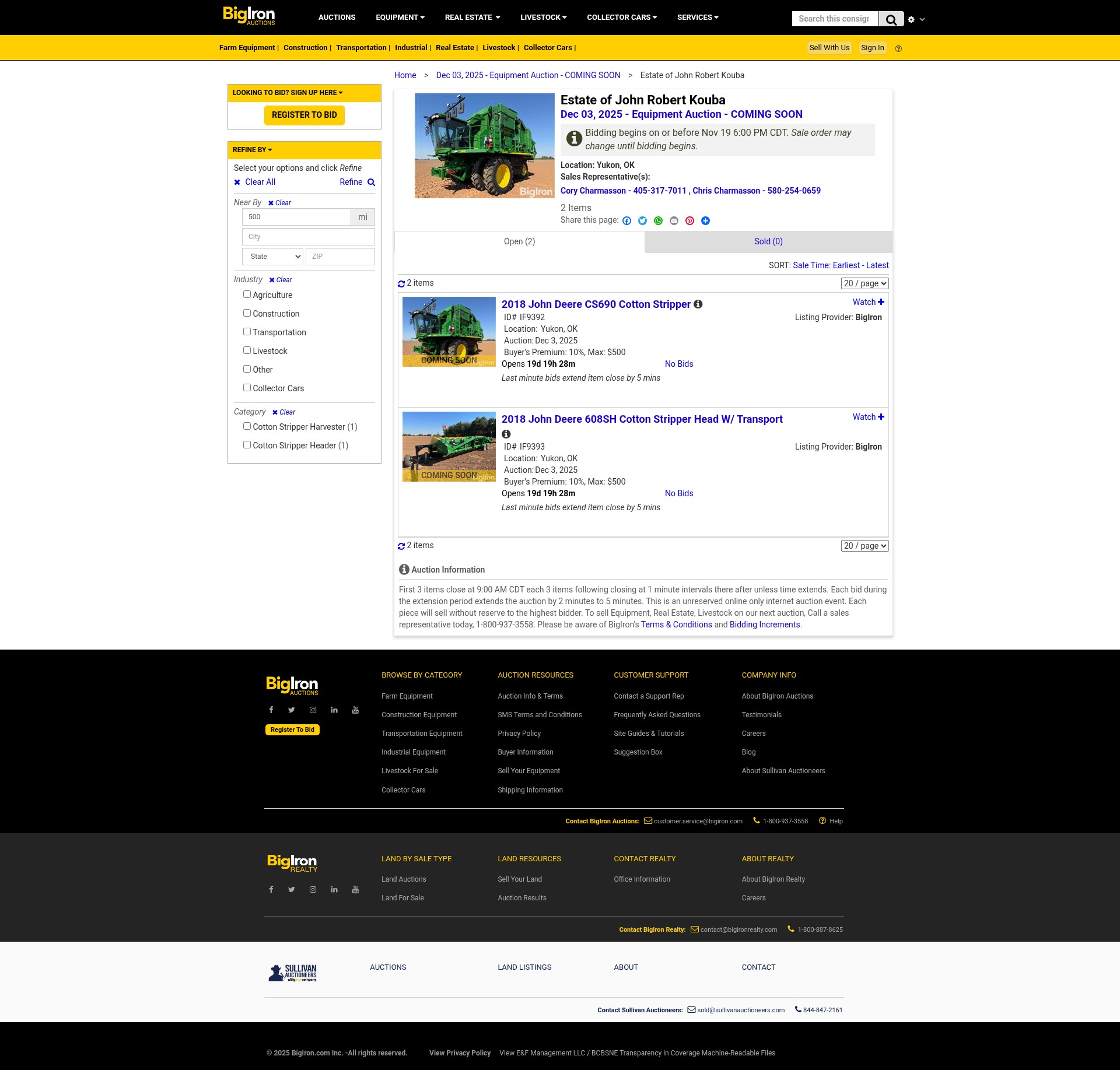
Task: Open BigIron Realty footer Facebook icon
Action: (x=271, y=890)
